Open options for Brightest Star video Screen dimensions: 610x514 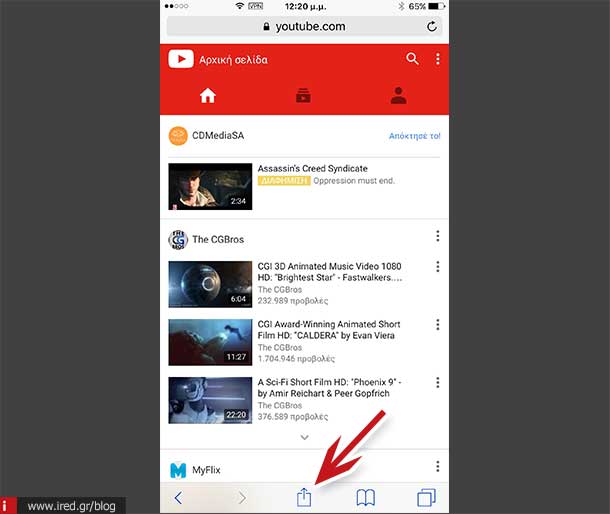pyautogui.click(x=438, y=267)
